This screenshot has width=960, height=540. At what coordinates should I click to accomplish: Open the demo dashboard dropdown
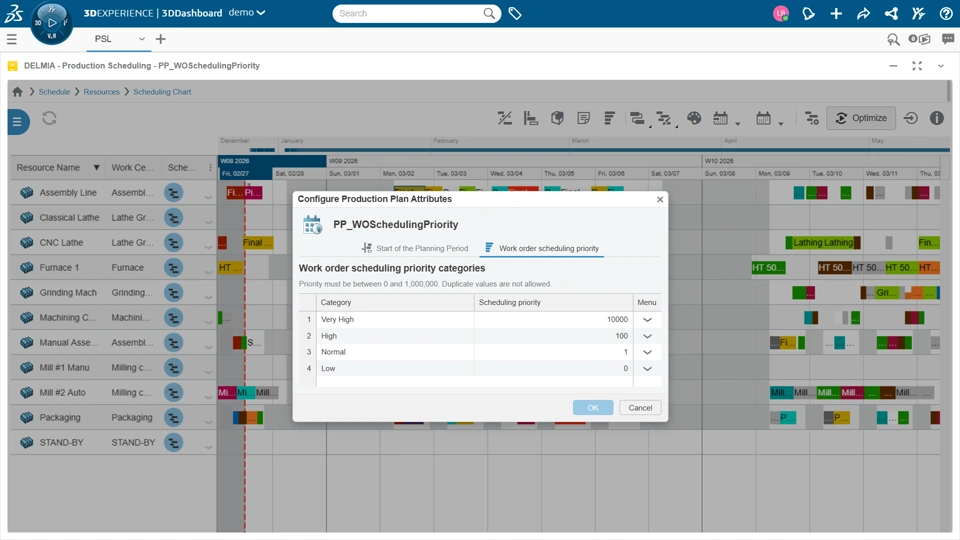[247, 13]
